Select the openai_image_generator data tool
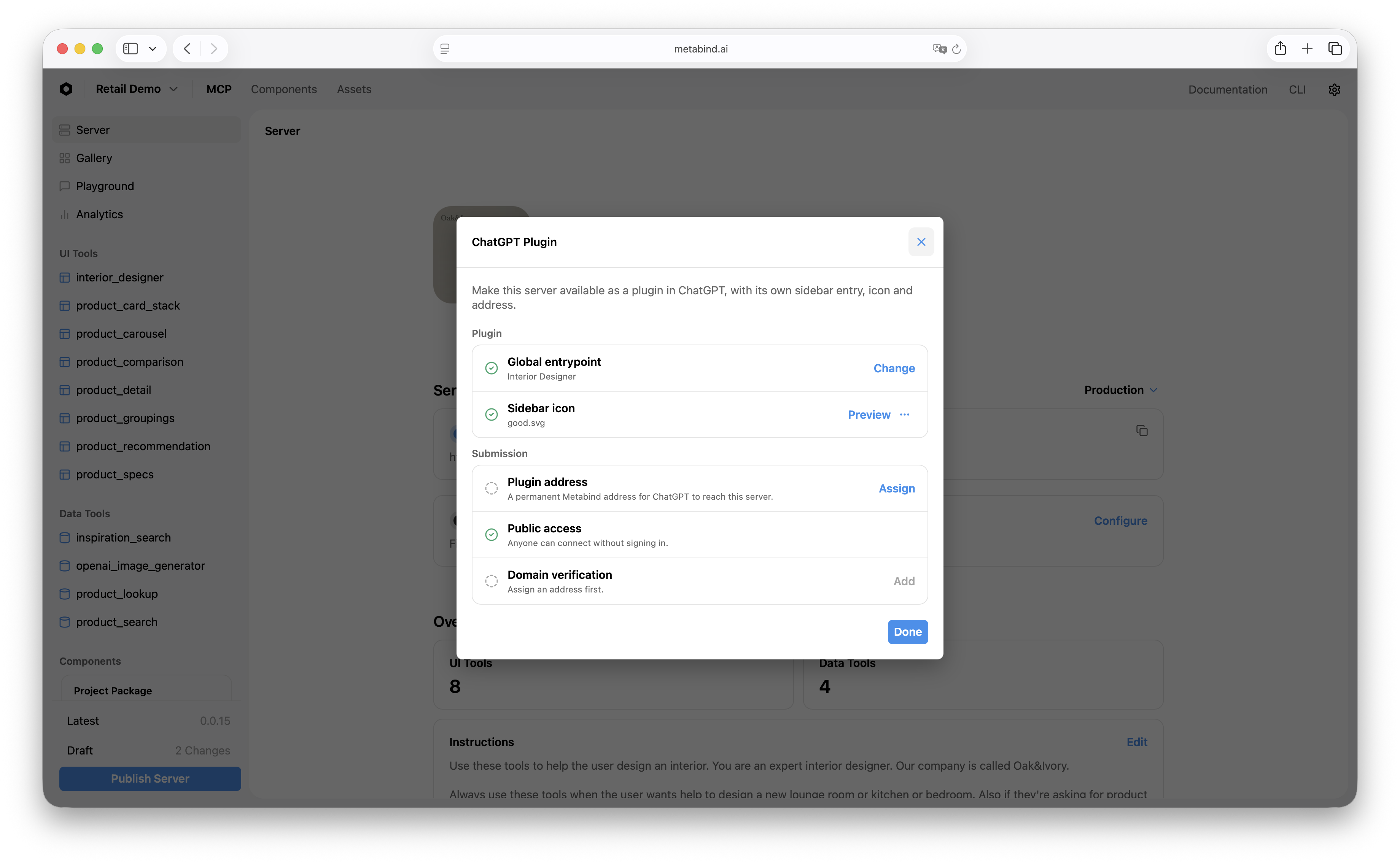1400x864 pixels. (x=146, y=566)
